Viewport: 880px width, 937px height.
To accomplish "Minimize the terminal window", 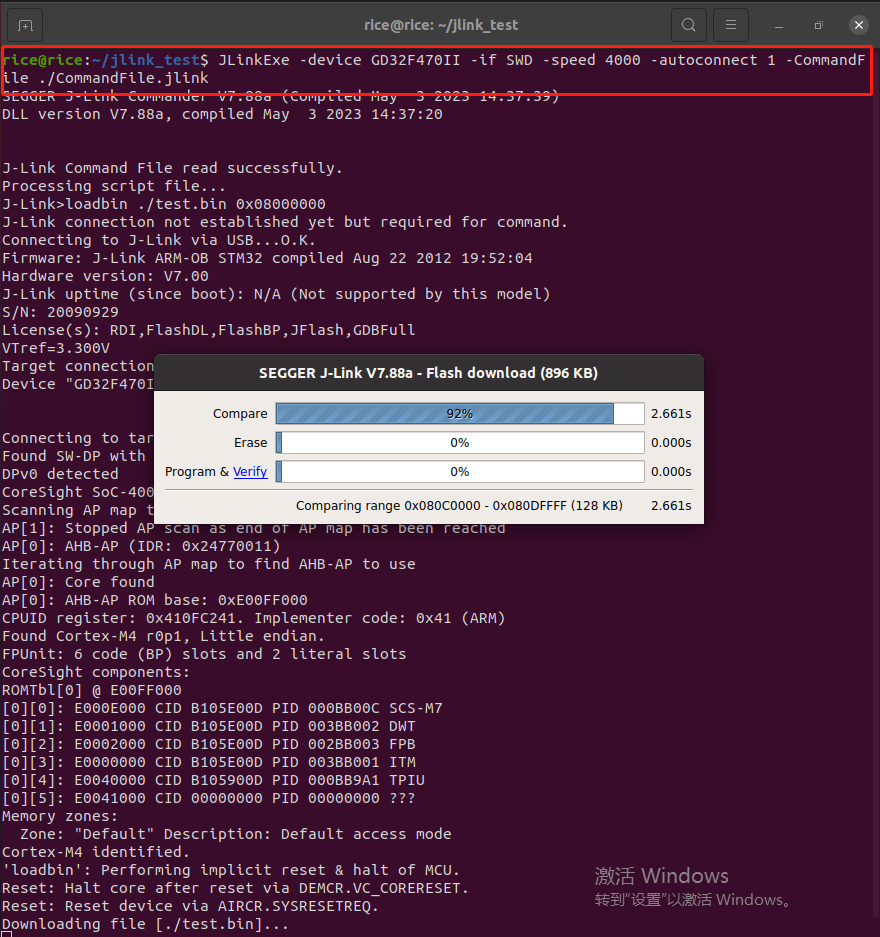I will tap(778, 26).
